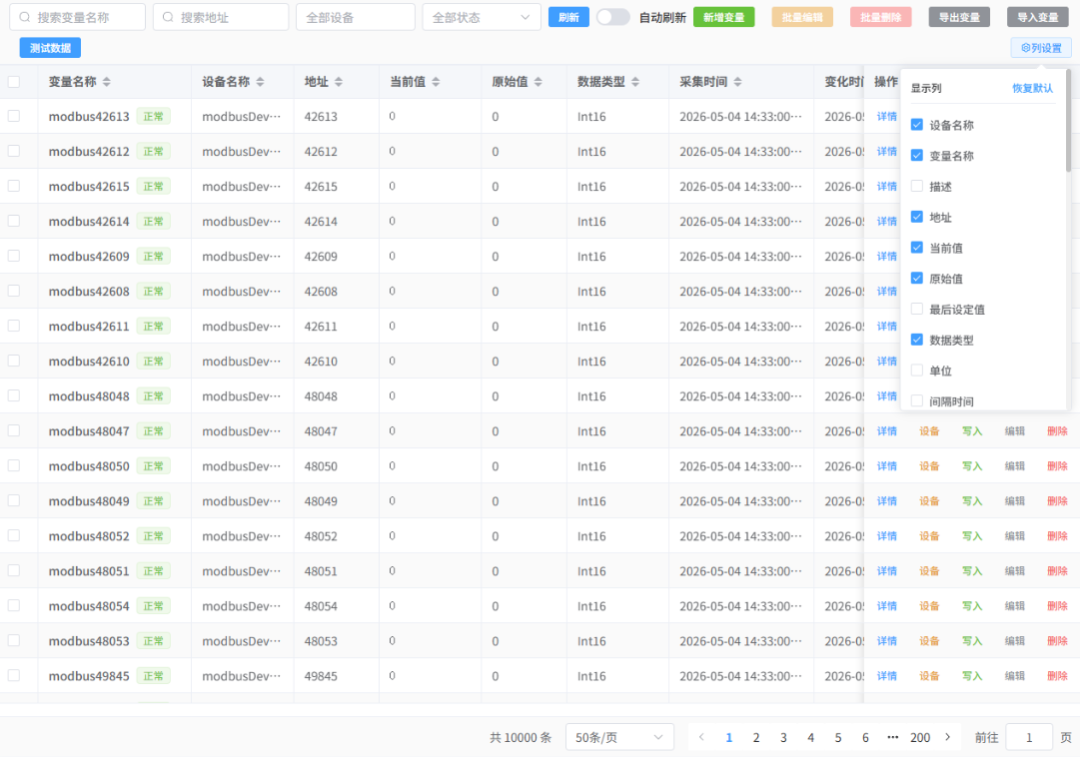Click 恢复默认 link in column panel
Screen dimensions: 1080x757
(x=1032, y=88)
